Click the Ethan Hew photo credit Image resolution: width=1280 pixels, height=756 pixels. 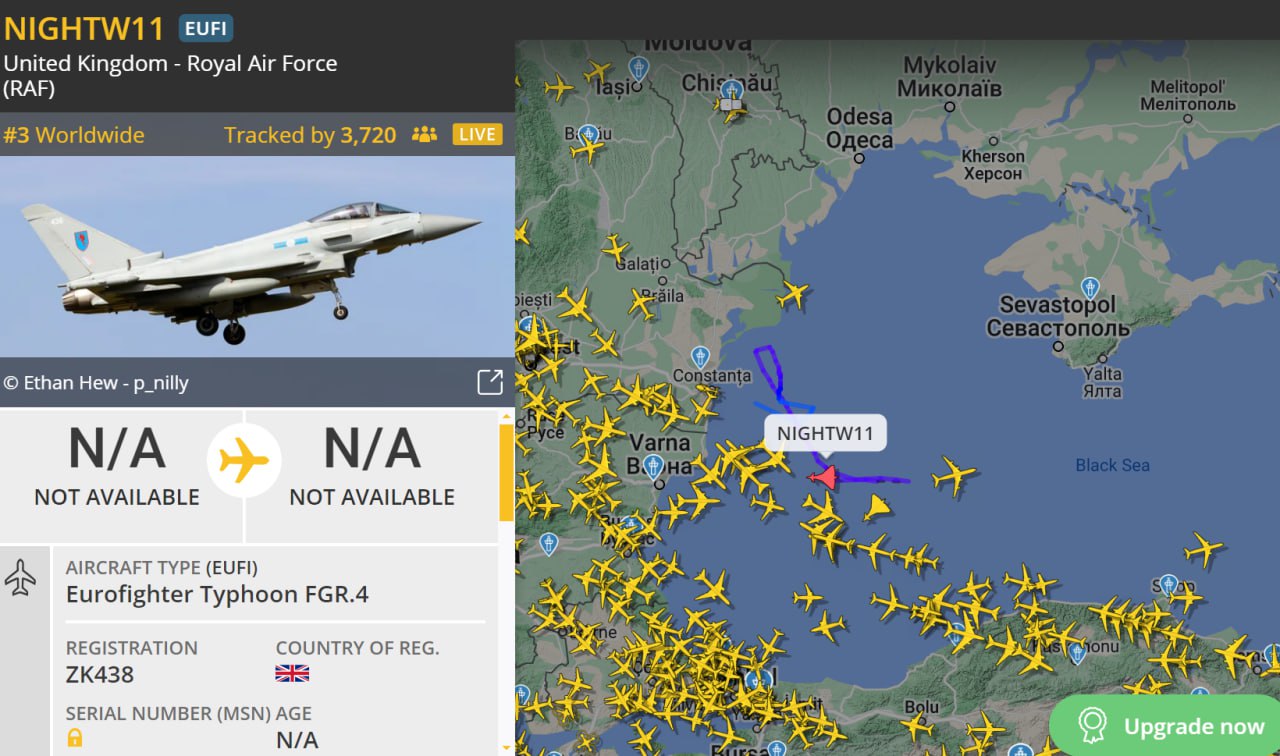point(96,383)
